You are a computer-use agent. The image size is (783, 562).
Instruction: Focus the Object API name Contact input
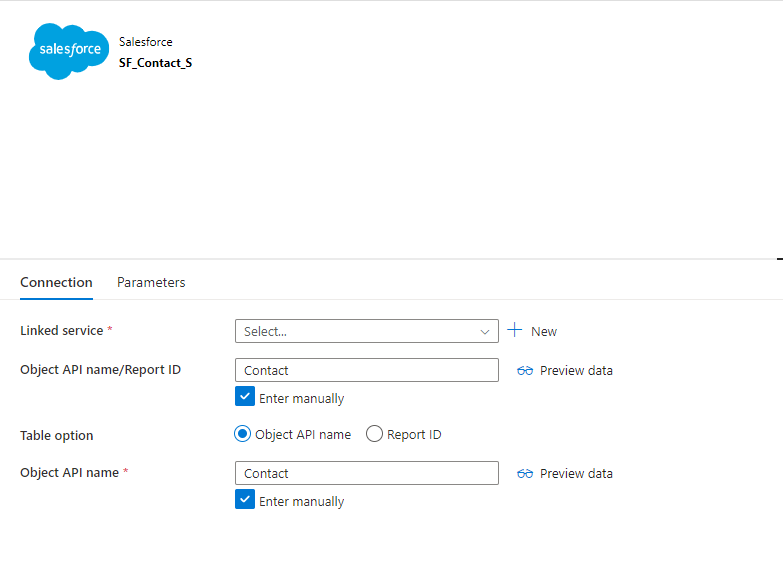click(367, 473)
